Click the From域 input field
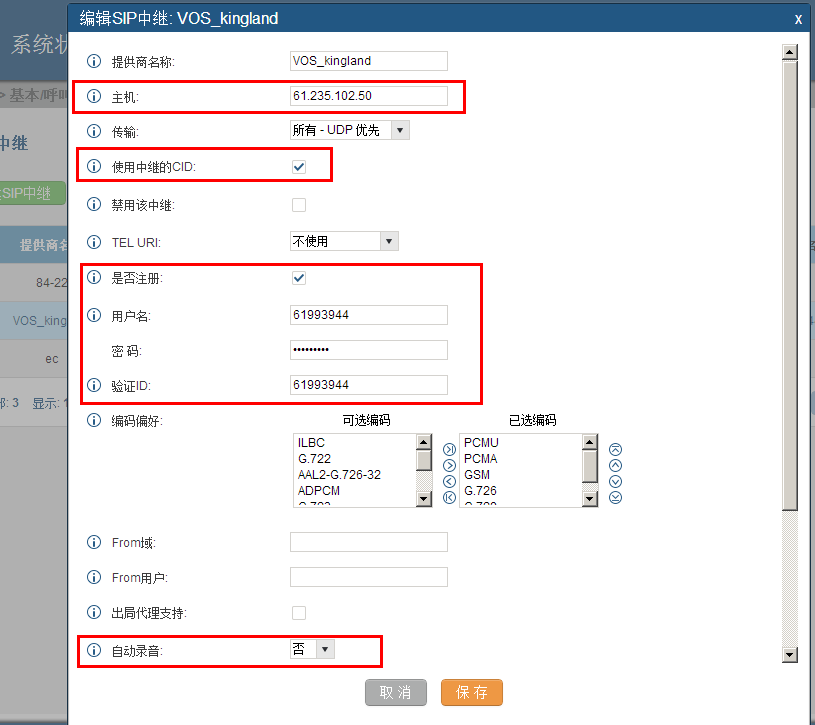The height and width of the screenshot is (725, 815). [368, 542]
